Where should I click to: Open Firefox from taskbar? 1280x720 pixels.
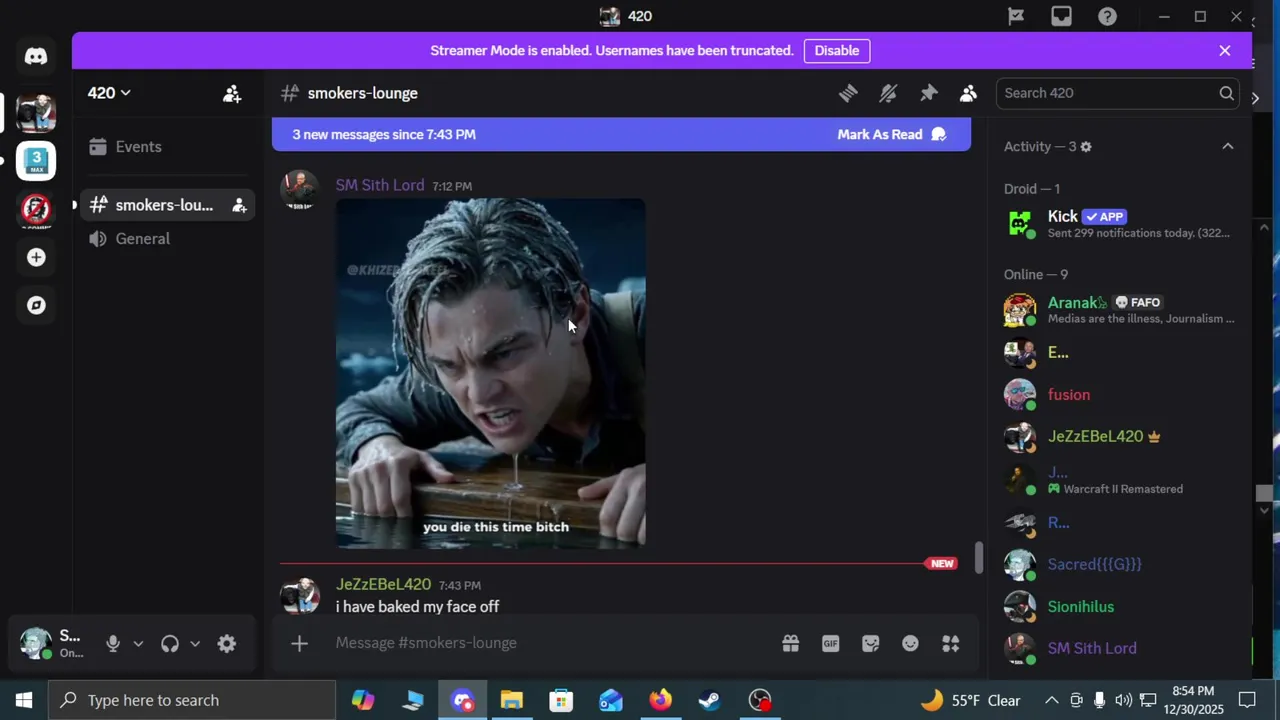tap(661, 700)
